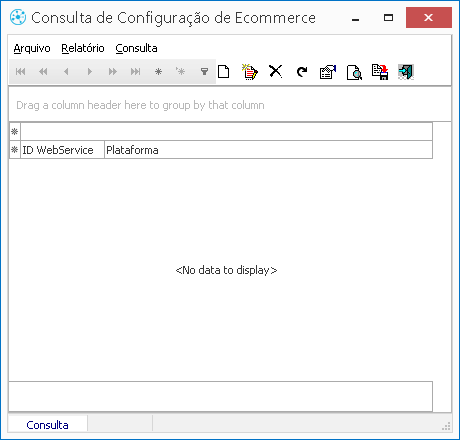Open the Consulta menu
The width and height of the screenshot is (460, 440).
[136, 48]
